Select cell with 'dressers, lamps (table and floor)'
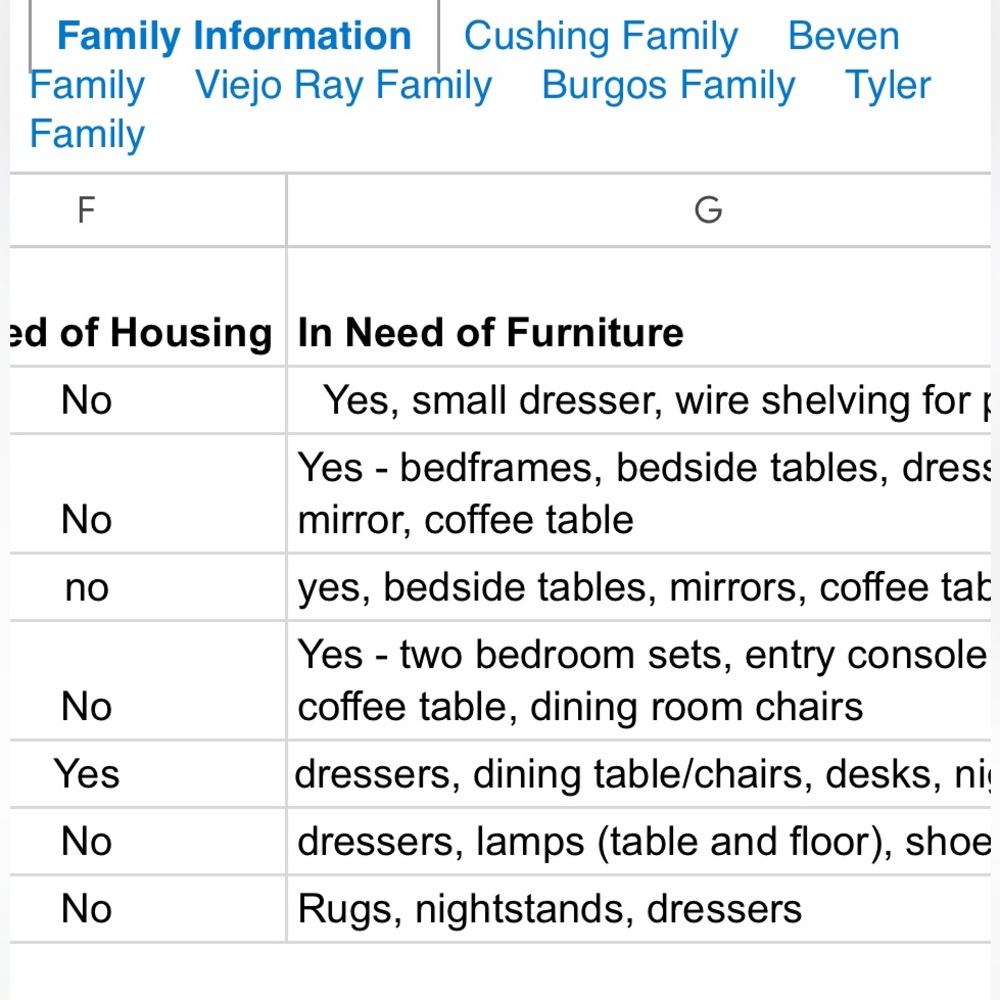1000x1000 pixels. click(639, 841)
